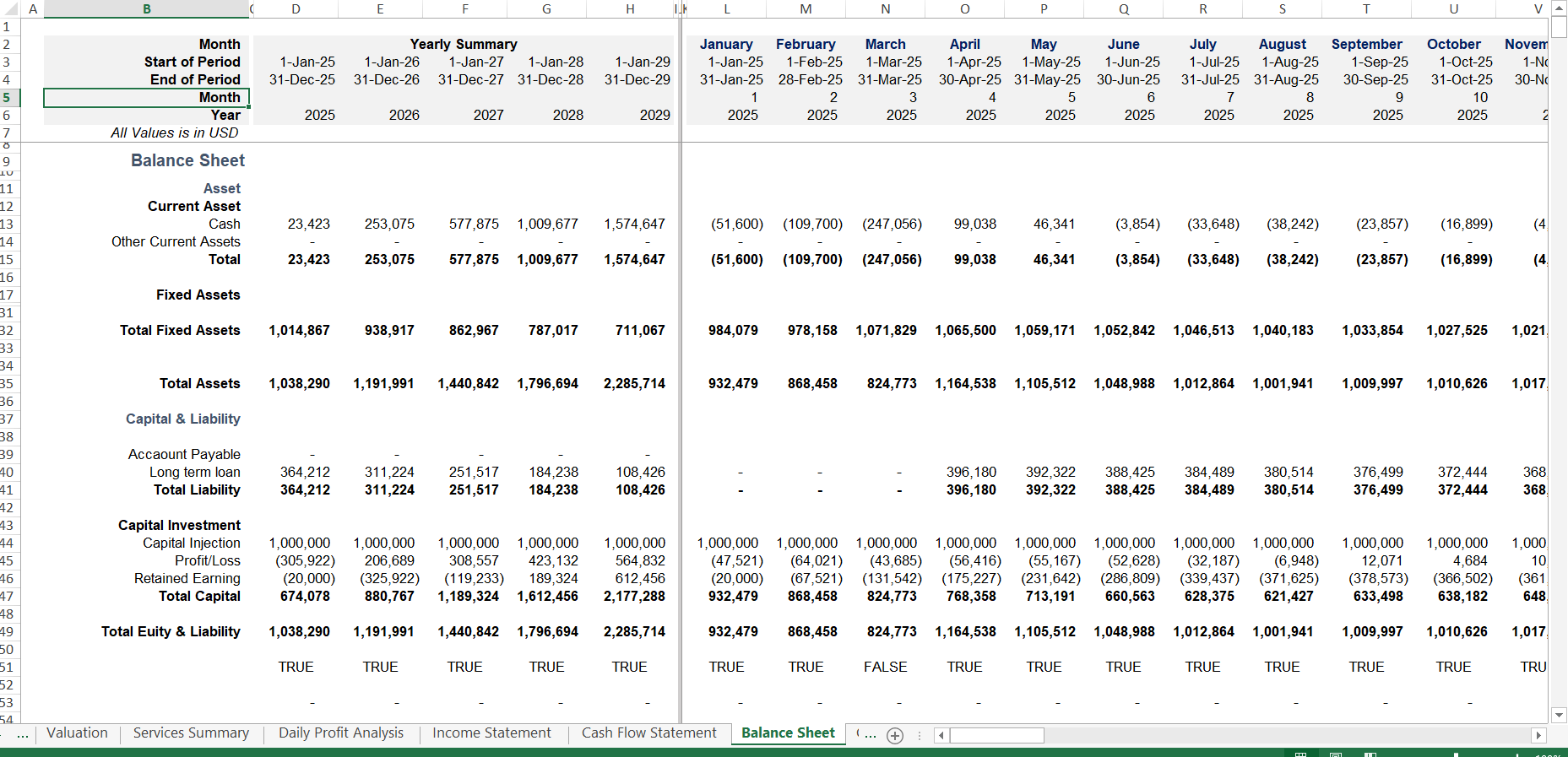Show previous hidden sheet tabs via left ellipsis
1568x757 pixels.
tap(23, 734)
